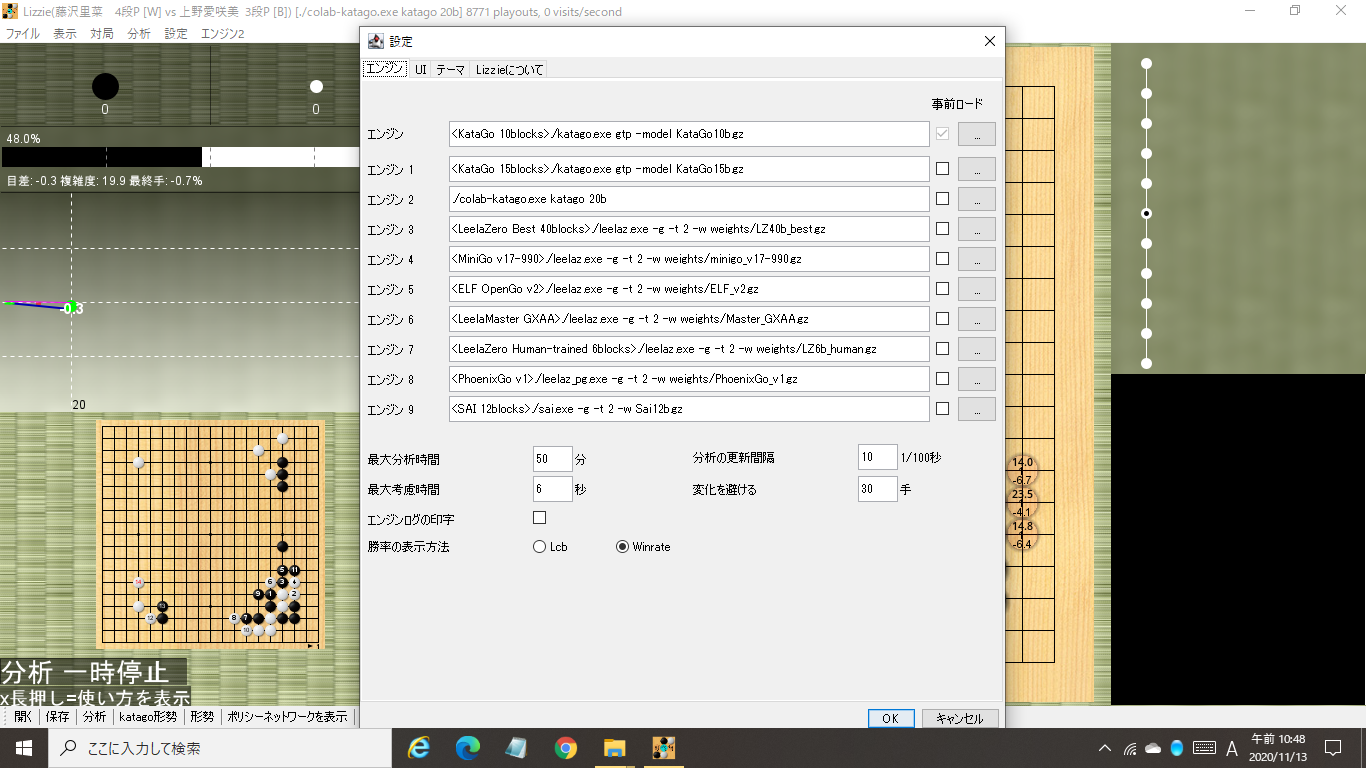The image size is (1366, 768).
Task: Select Winrate display option
Action: (x=643, y=547)
